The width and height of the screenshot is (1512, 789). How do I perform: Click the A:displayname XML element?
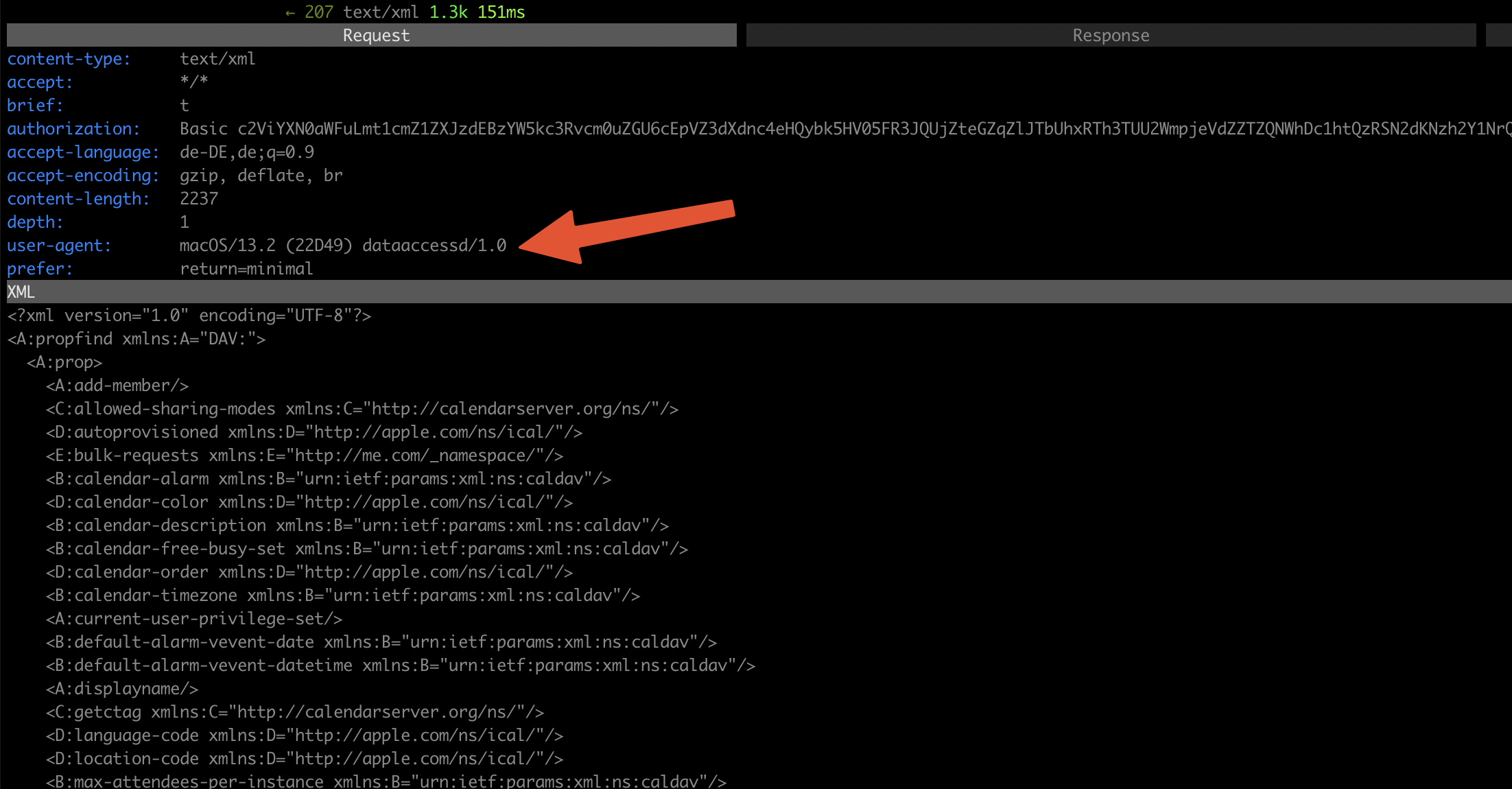pos(121,689)
